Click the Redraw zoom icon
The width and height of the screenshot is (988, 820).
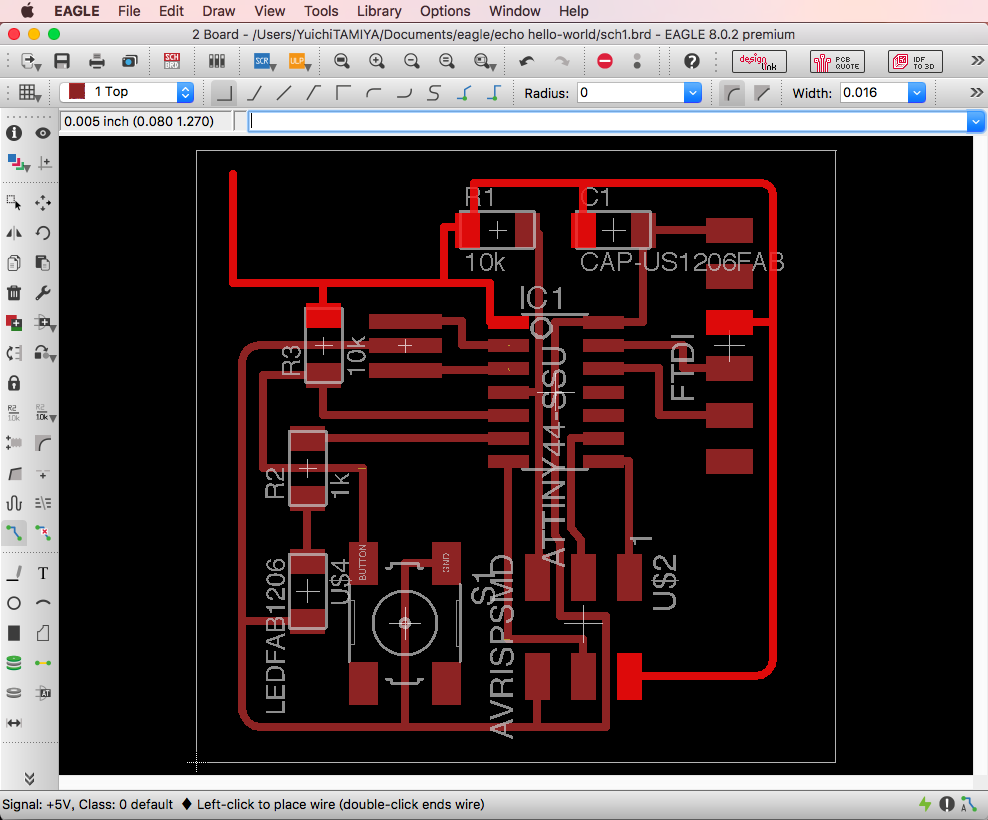[447, 61]
